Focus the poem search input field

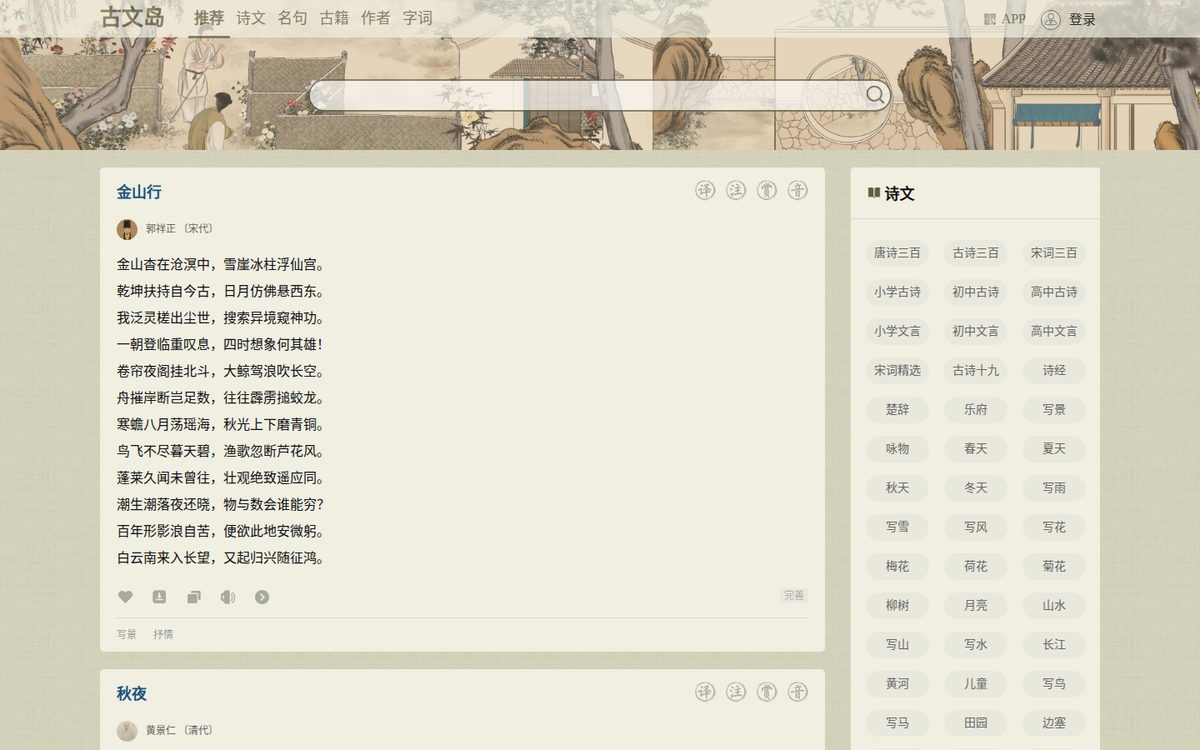click(588, 95)
